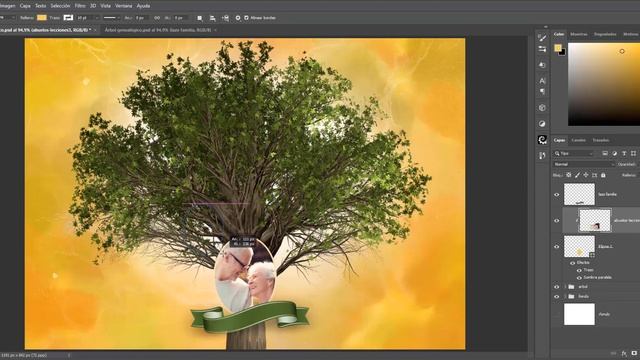Filter layers by shape type icon
Screen dimensions: 640x360
point(633,153)
